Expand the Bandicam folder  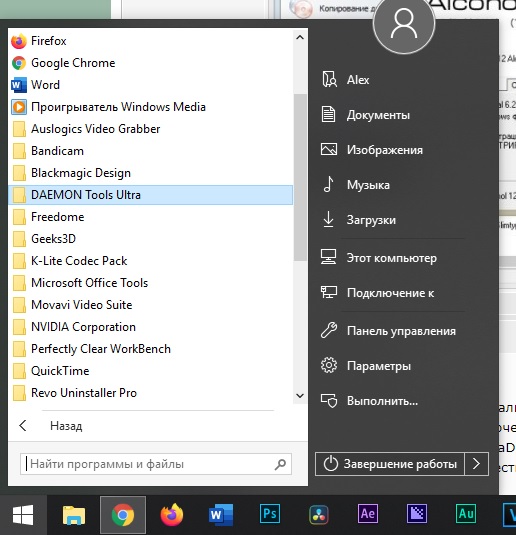point(150,151)
